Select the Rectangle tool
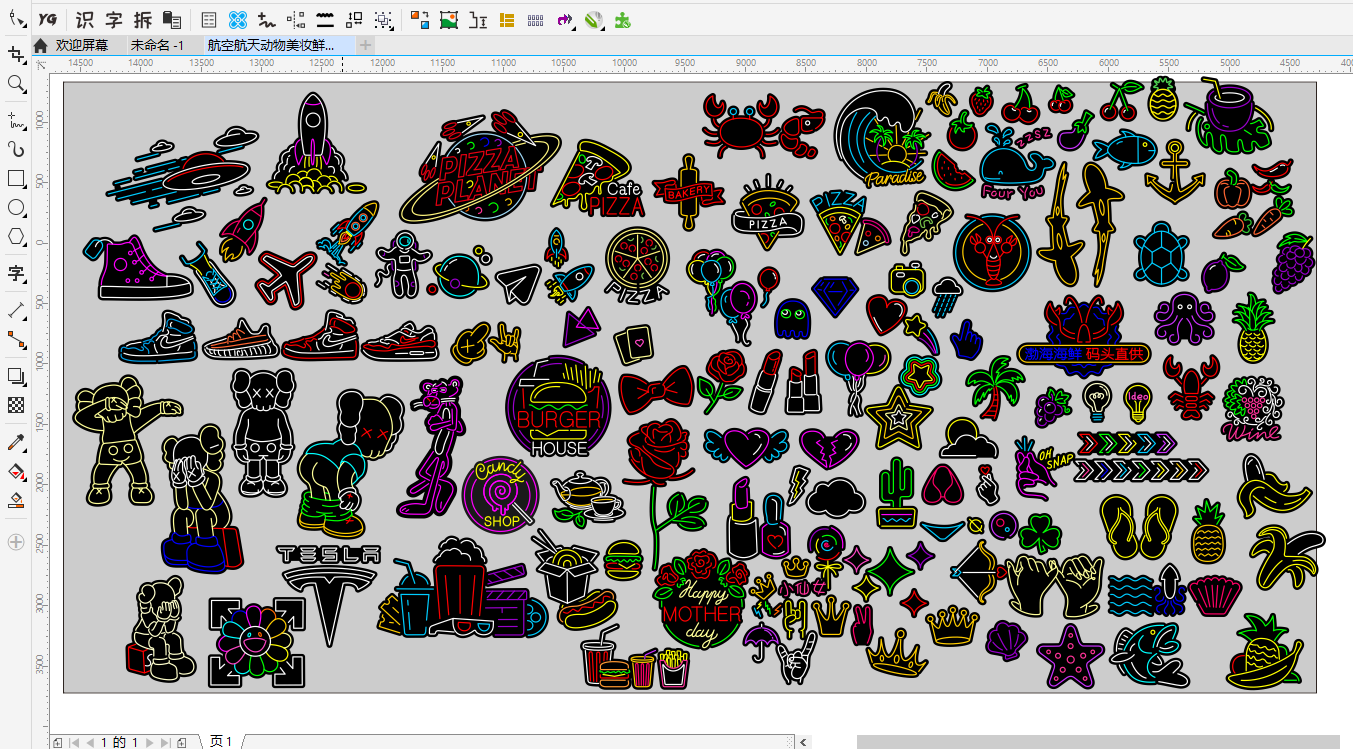Image resolution: width=1353 pixels, height=749 pixels. [x=15, y=179]
